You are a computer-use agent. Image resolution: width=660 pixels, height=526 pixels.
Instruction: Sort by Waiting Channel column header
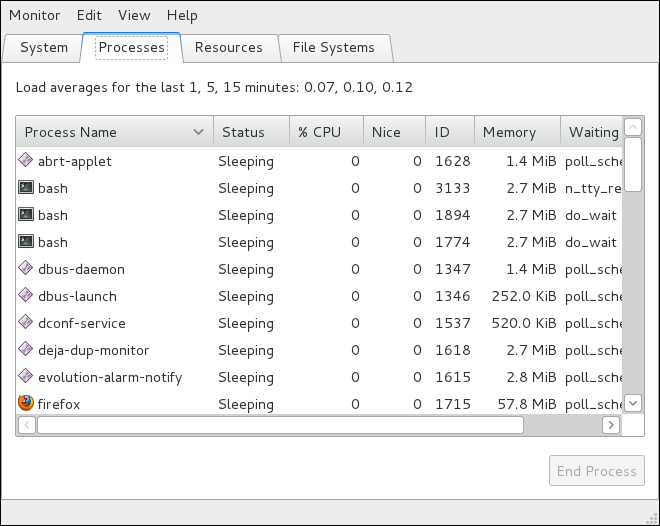click(x=591, y=132)
